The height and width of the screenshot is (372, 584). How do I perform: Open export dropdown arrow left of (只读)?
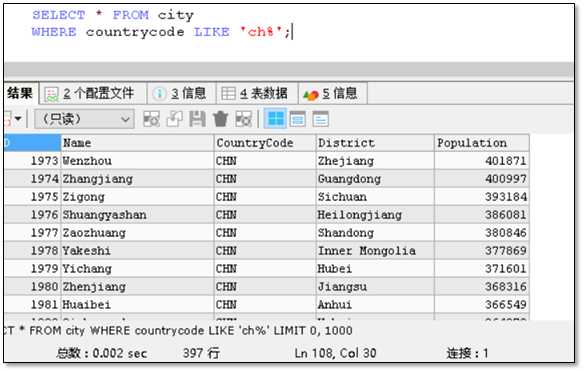click(x=18, y=119)
